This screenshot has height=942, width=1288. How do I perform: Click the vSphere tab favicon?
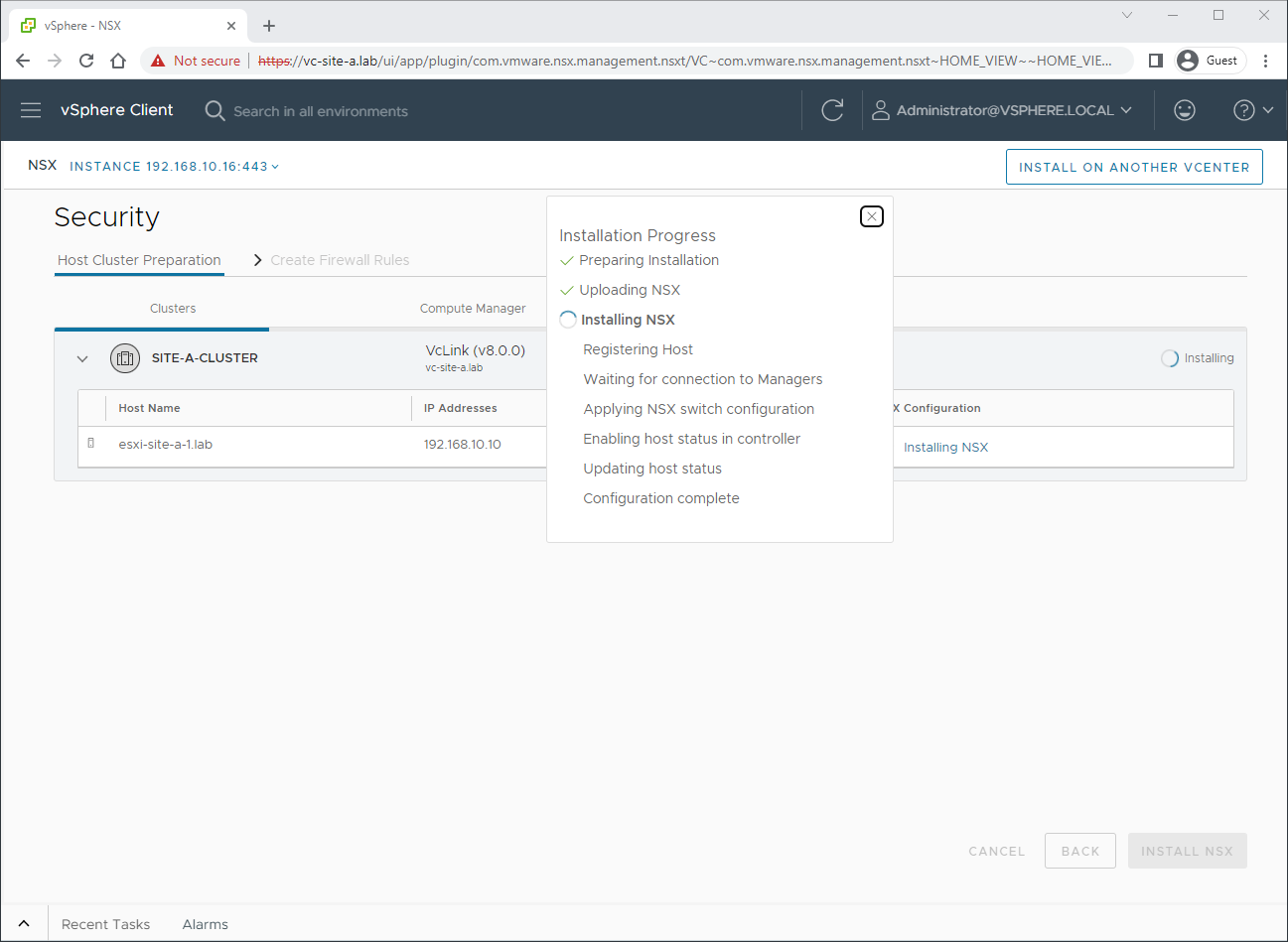click(28, 26)
